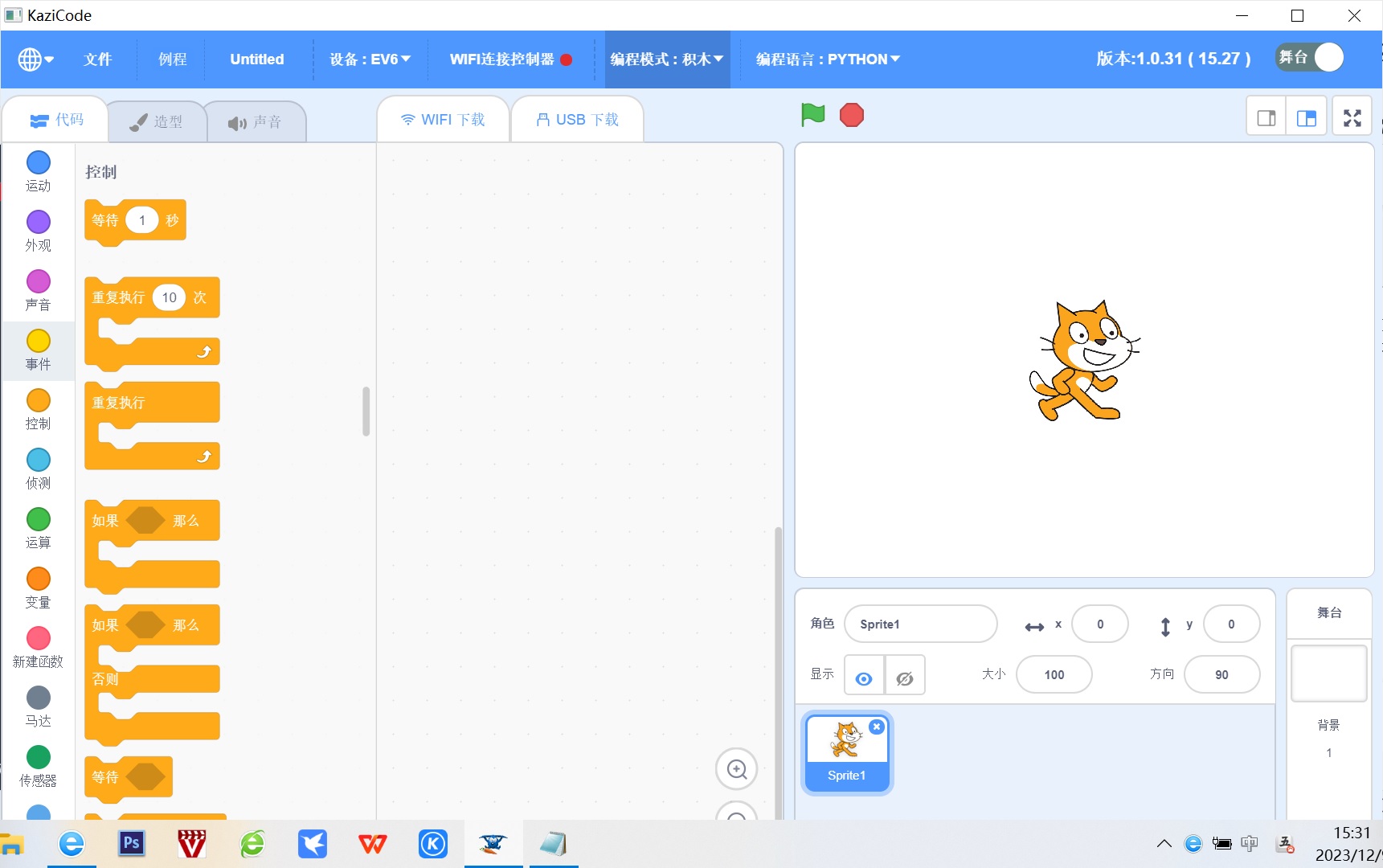Click the block palette scrollbar
The image size is (1383, 868).
click(366, 411)
